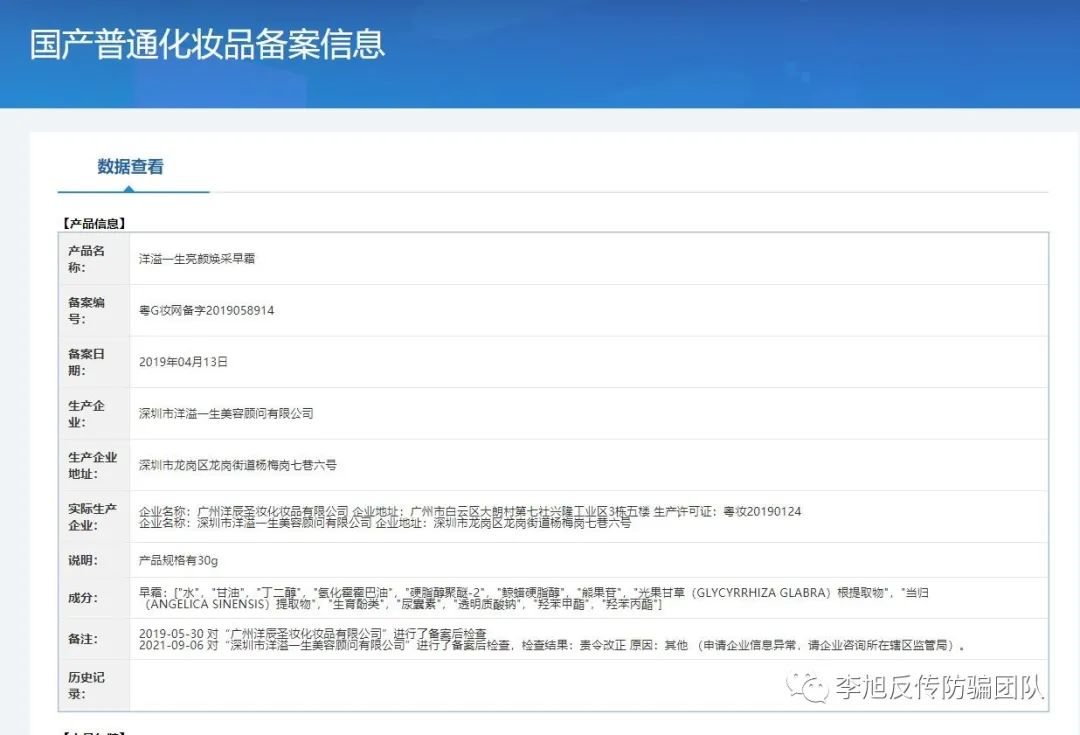This screenshot has width=1080, height=735.
Task: Select the manufacturer 深圳市洋溢一生美容顾问有限公司 value
Action: [226, 413]
